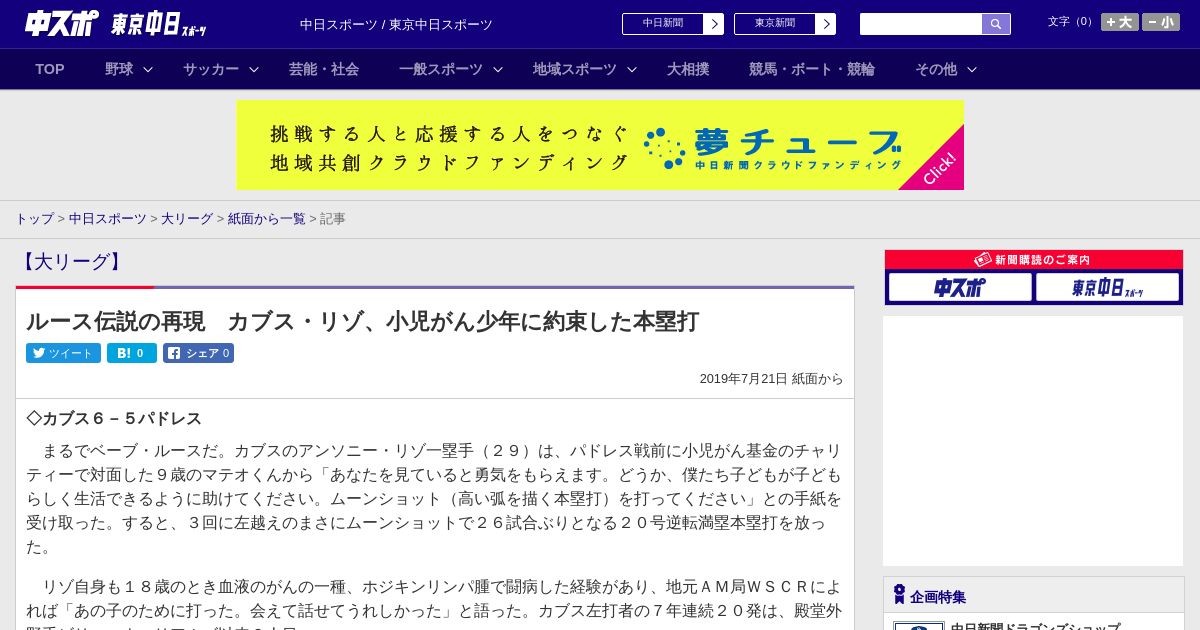Click 中日スポーツ / 東京中日スポーツ header text
The width and height of the screenshot is (1200, 630).
[396, 24]
